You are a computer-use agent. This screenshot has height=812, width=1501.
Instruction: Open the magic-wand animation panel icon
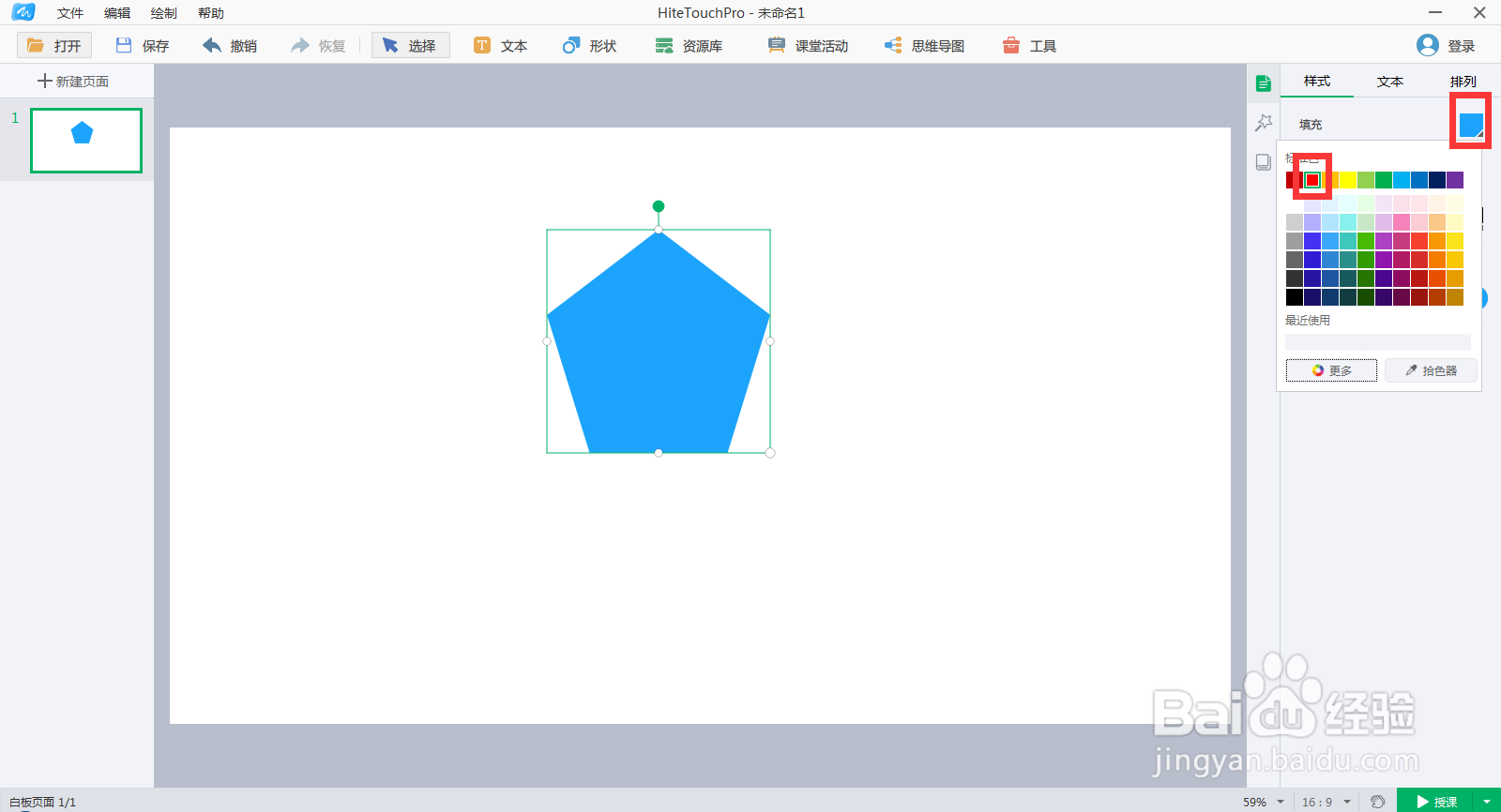pyautogui.click(x=1264, y=123)
